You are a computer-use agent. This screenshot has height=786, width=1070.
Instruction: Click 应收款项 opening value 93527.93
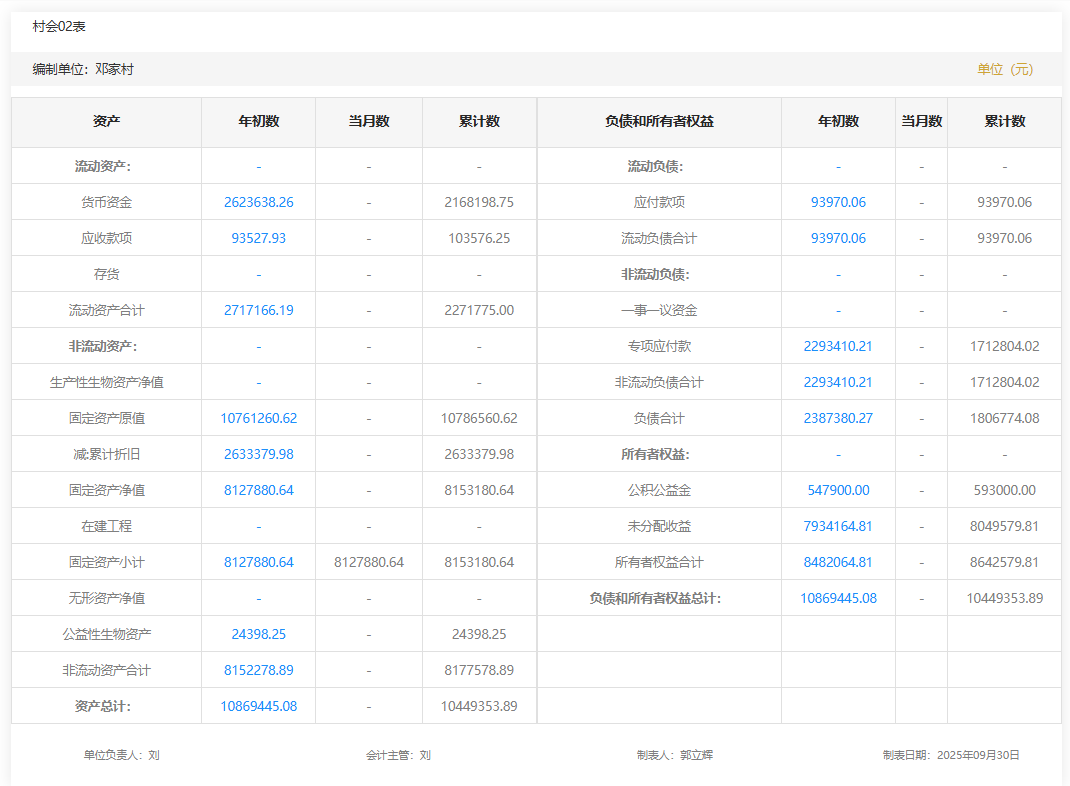[258, 238]
